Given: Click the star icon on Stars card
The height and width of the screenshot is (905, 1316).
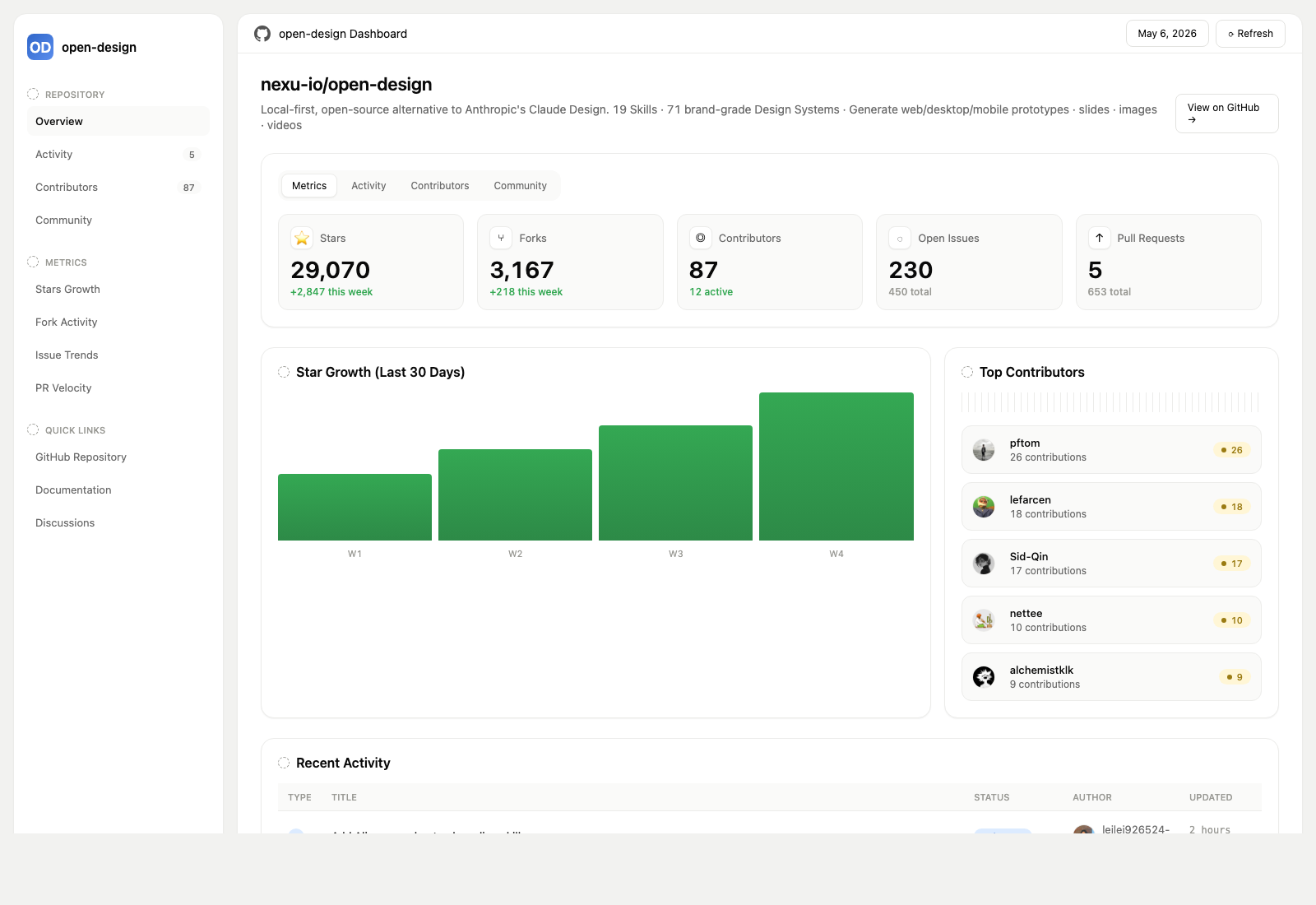Looking at the screenshot, I should click(x=302, y=238).
